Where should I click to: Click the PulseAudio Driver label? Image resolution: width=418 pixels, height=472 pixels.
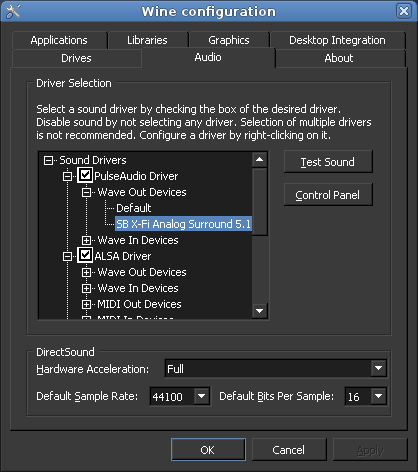pos(136,176)
